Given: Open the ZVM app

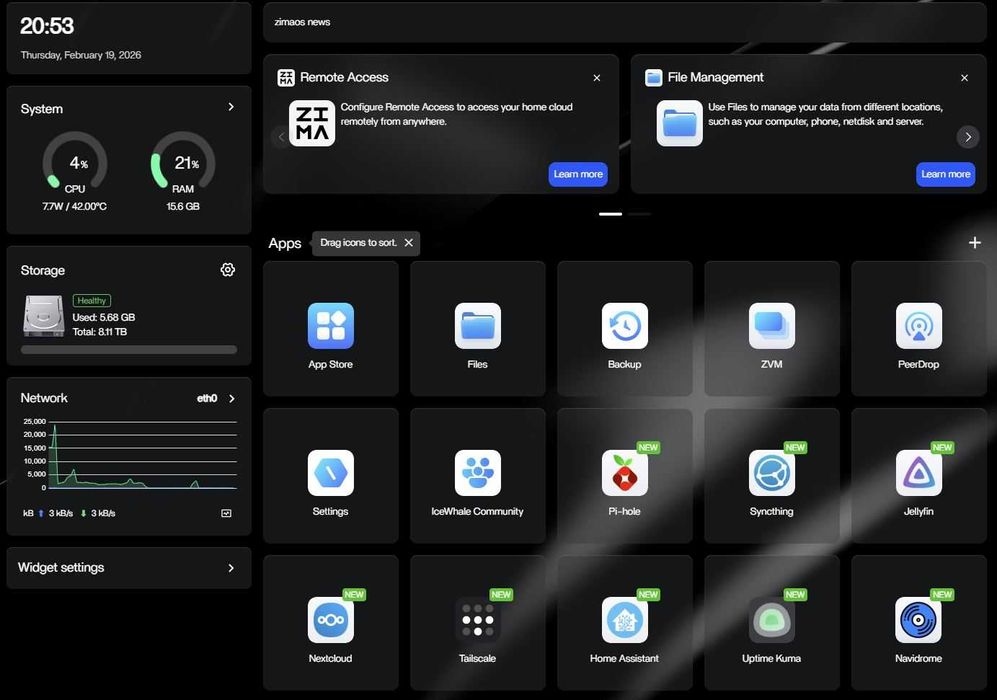Looking at the screenshot, I should (771, 326).
